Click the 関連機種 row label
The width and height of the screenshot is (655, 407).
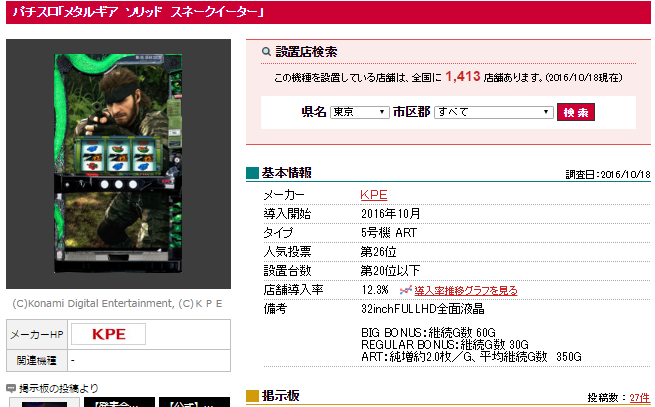coord(37,361)
